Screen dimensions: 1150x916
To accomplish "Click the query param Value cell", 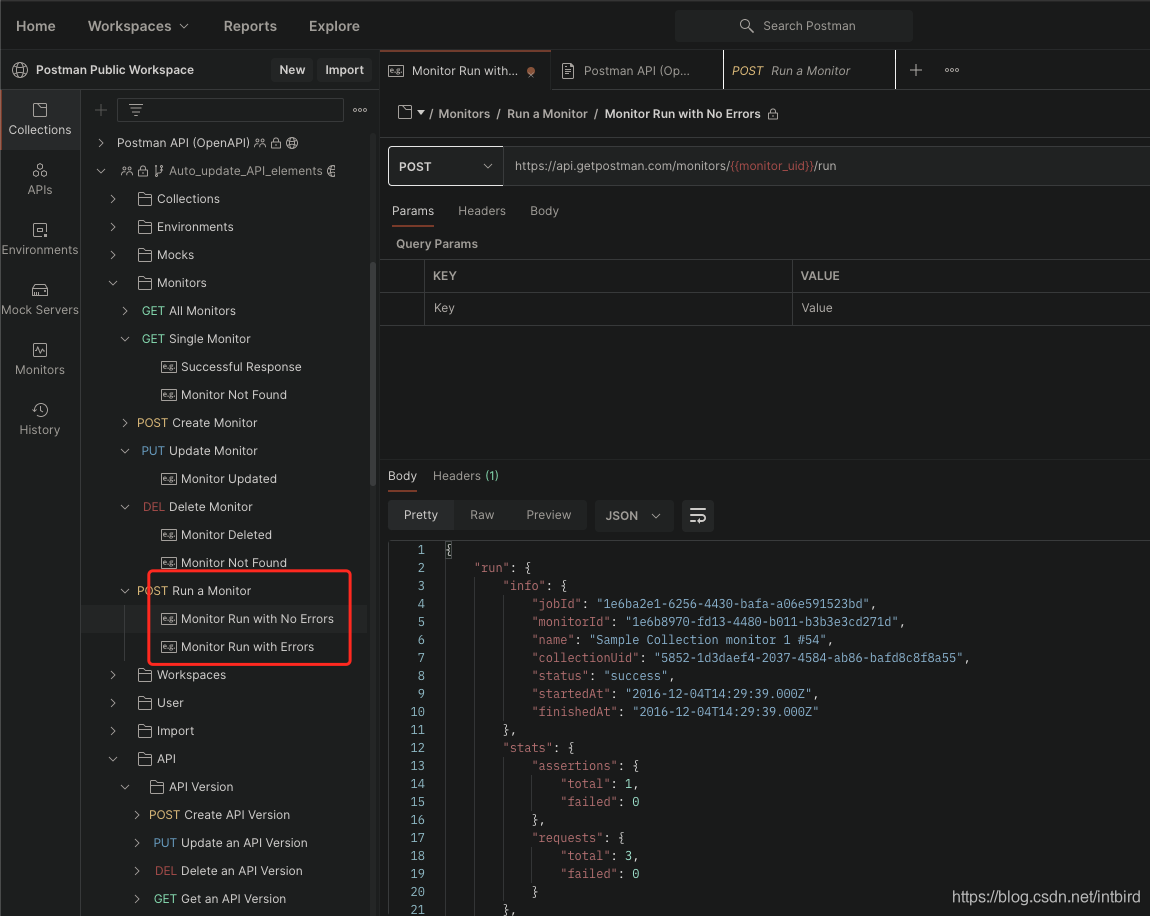I will (971, 308).
